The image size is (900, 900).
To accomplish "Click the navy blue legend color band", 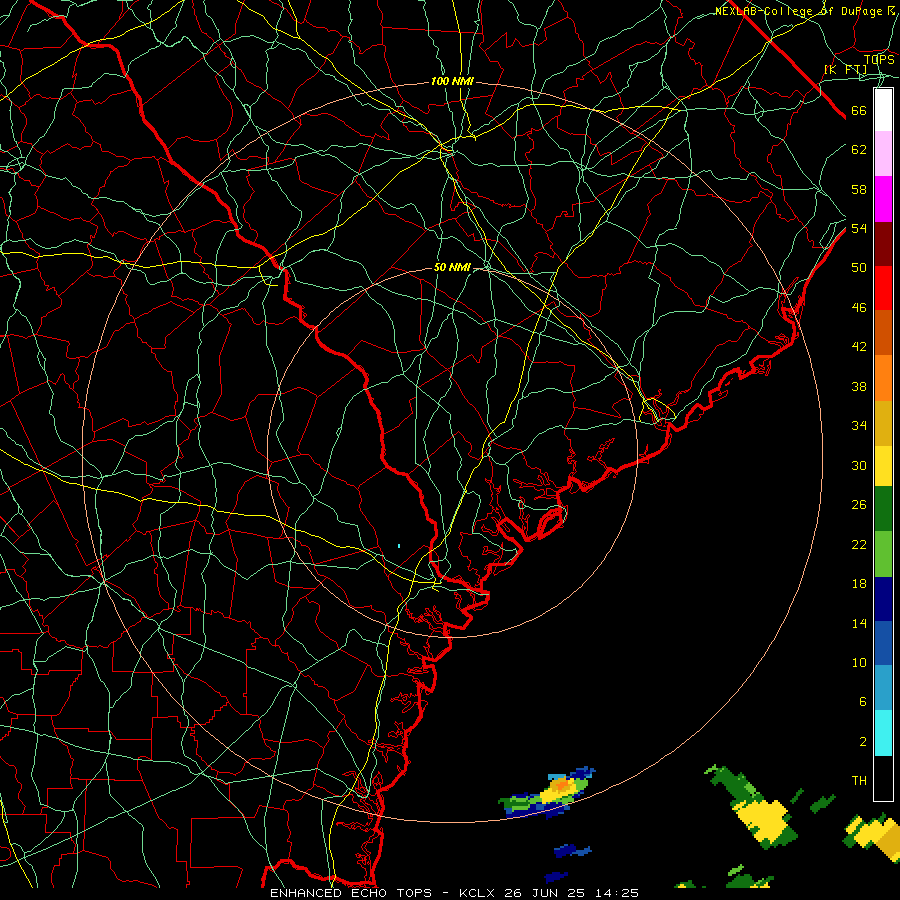I will [883, 599].
